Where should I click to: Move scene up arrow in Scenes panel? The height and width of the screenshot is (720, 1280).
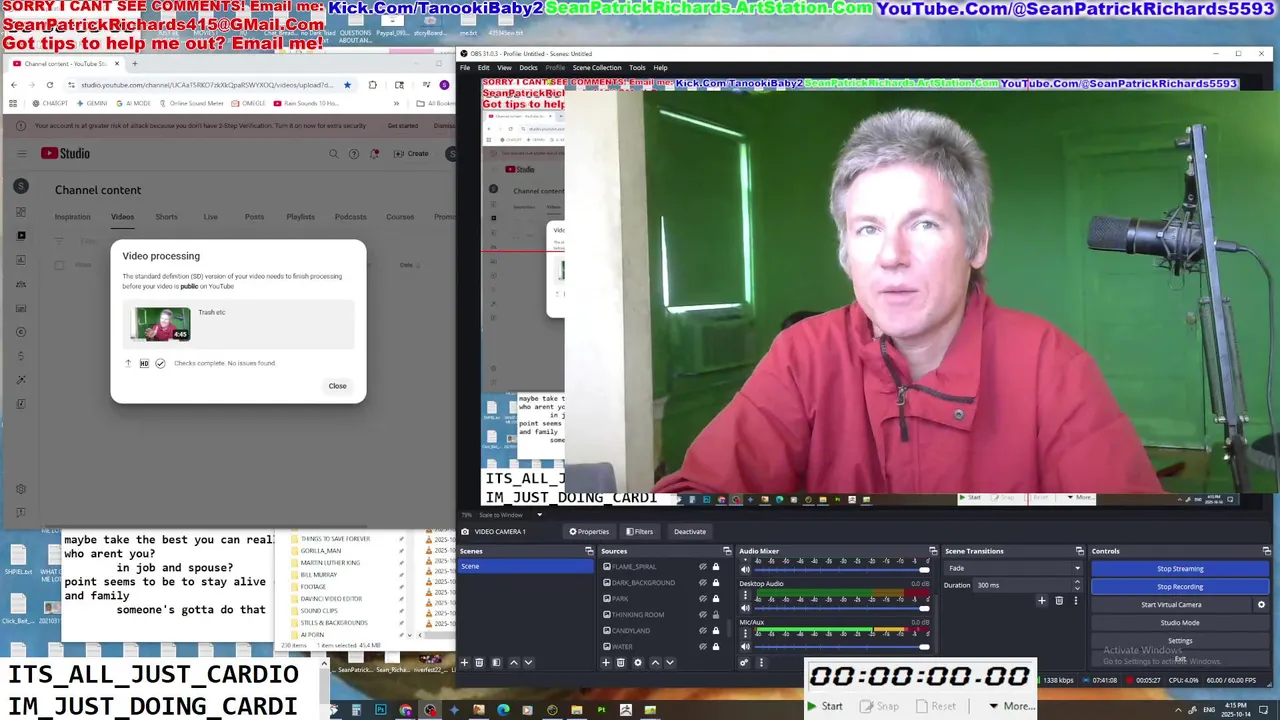[514, 662]
